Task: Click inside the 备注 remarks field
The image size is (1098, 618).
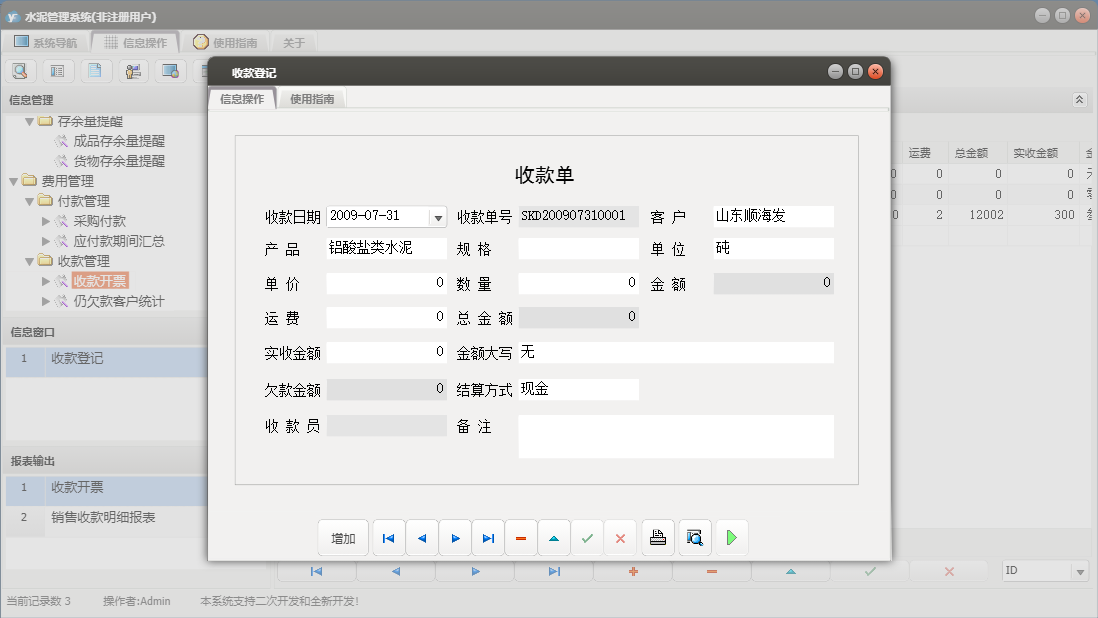Action: [675, 435]
